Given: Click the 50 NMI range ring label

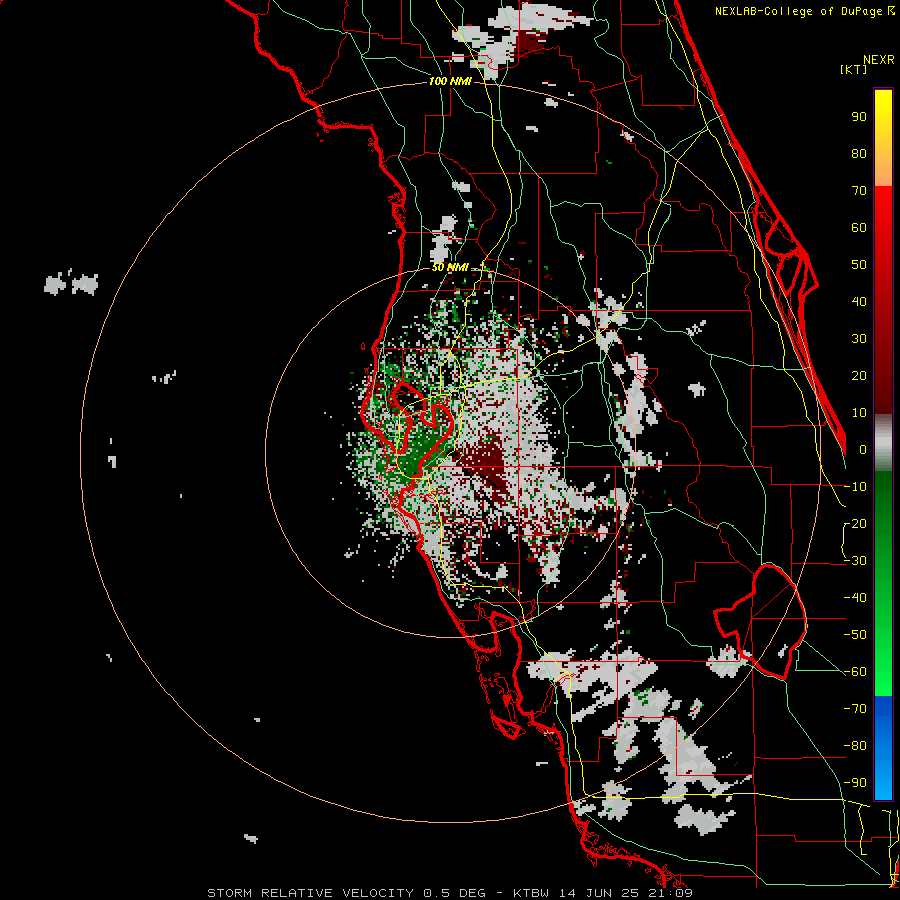Looking at the screenshot, I should coord(450,267).
